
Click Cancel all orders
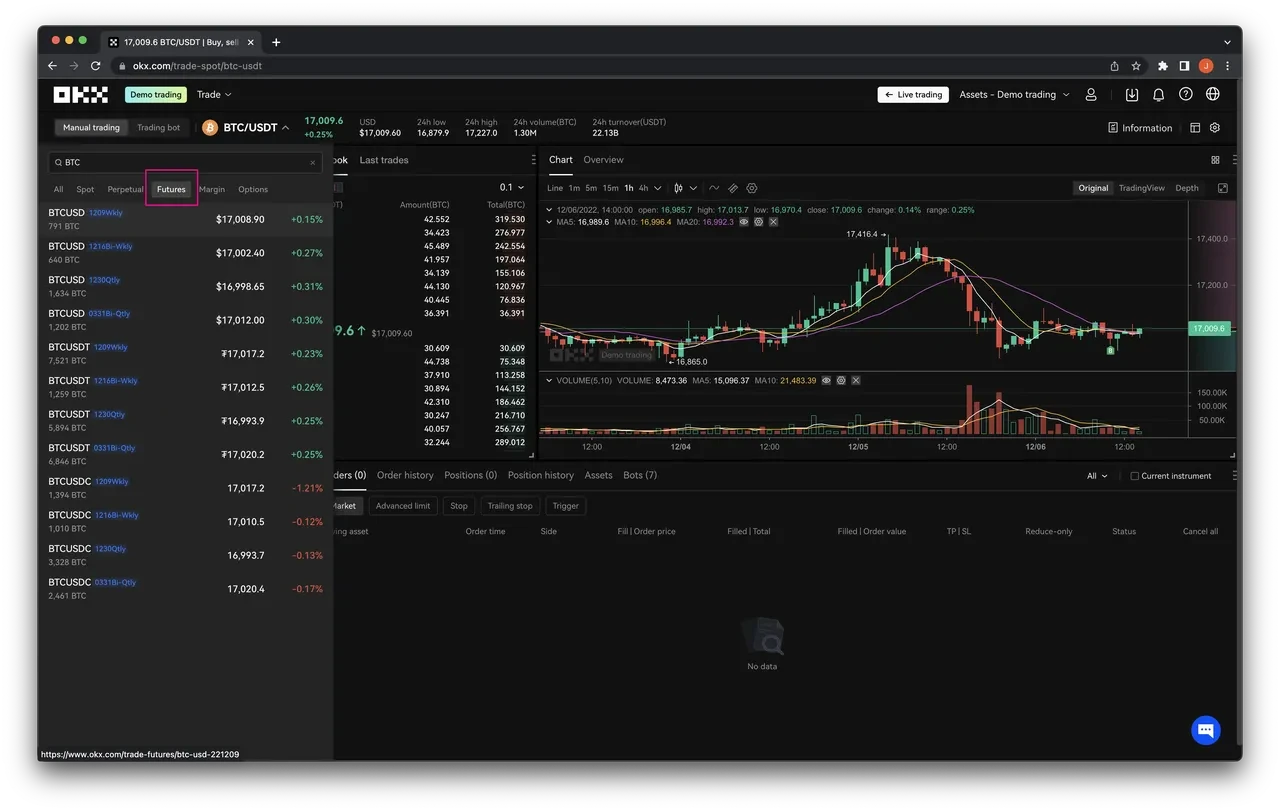tap(1200, 532)
